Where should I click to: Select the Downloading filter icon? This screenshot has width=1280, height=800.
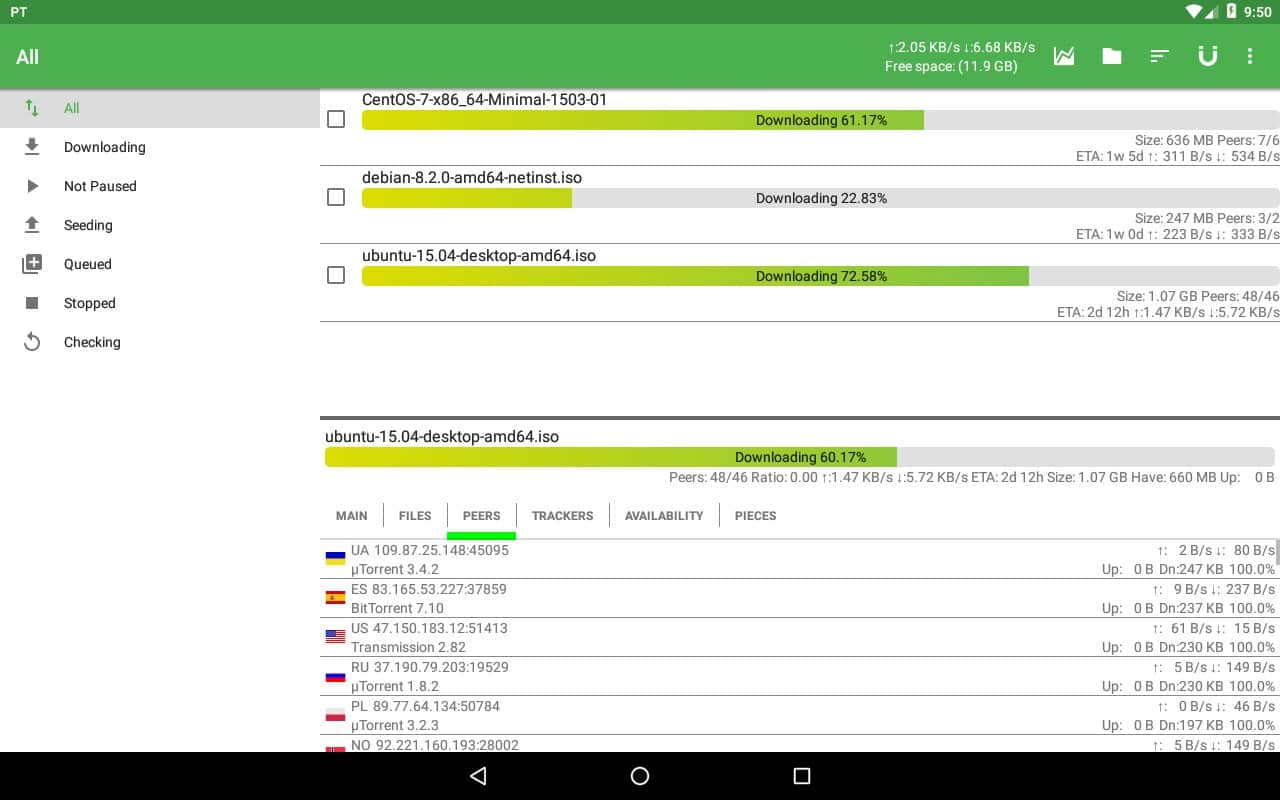pyautogui.click(x=32, y=147)
